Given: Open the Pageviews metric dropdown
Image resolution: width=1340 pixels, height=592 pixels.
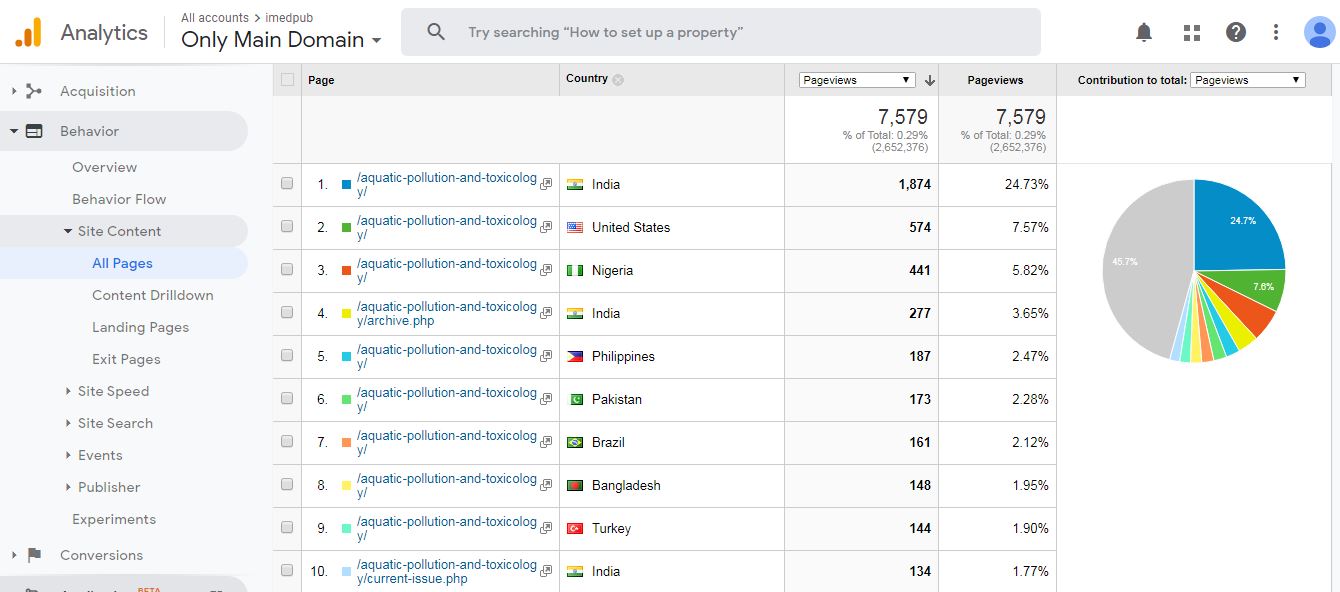Looking at the screenshot, I should tap(857, 80).
